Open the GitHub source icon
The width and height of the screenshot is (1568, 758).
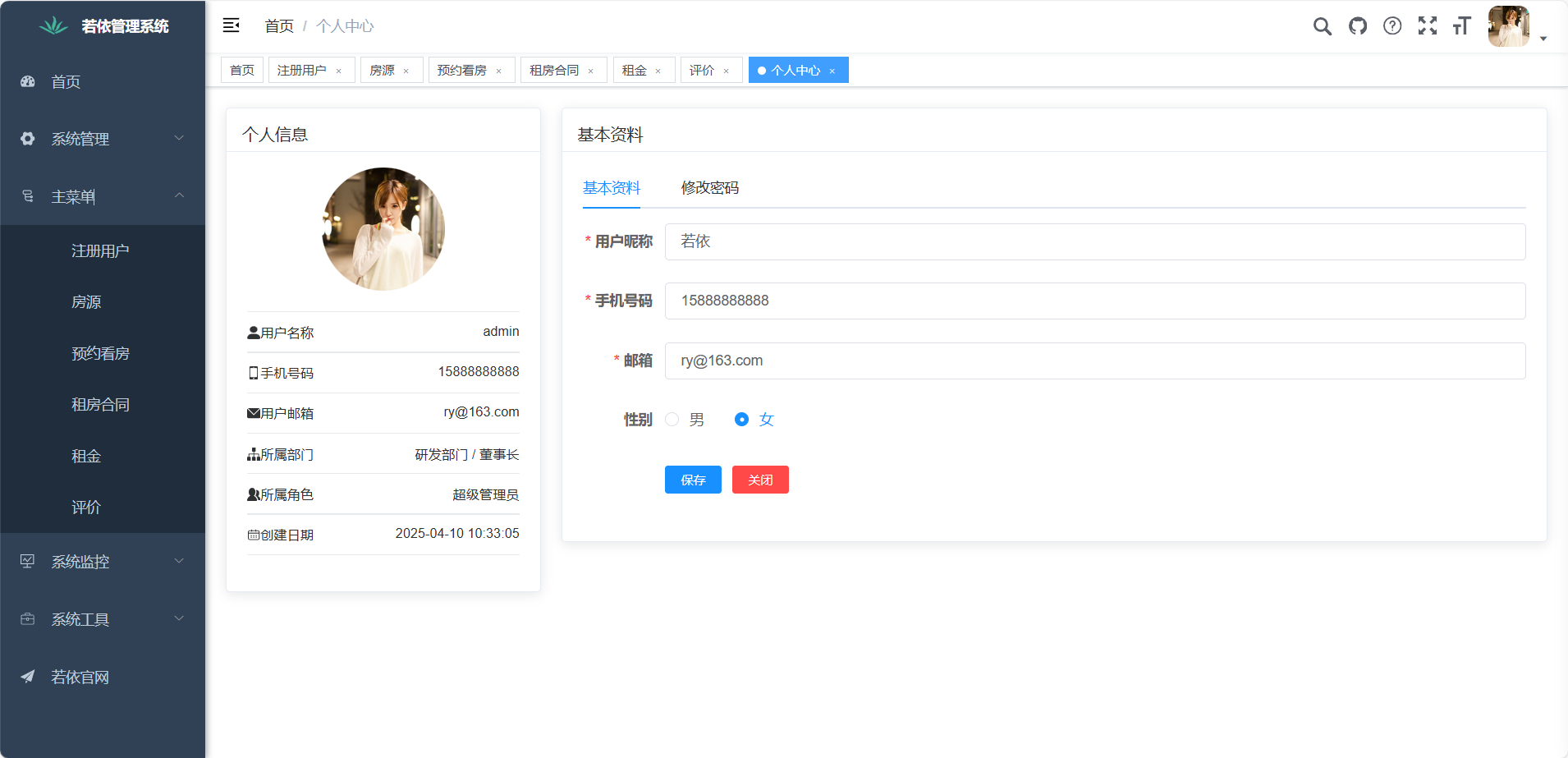(x=1358, y=26)
